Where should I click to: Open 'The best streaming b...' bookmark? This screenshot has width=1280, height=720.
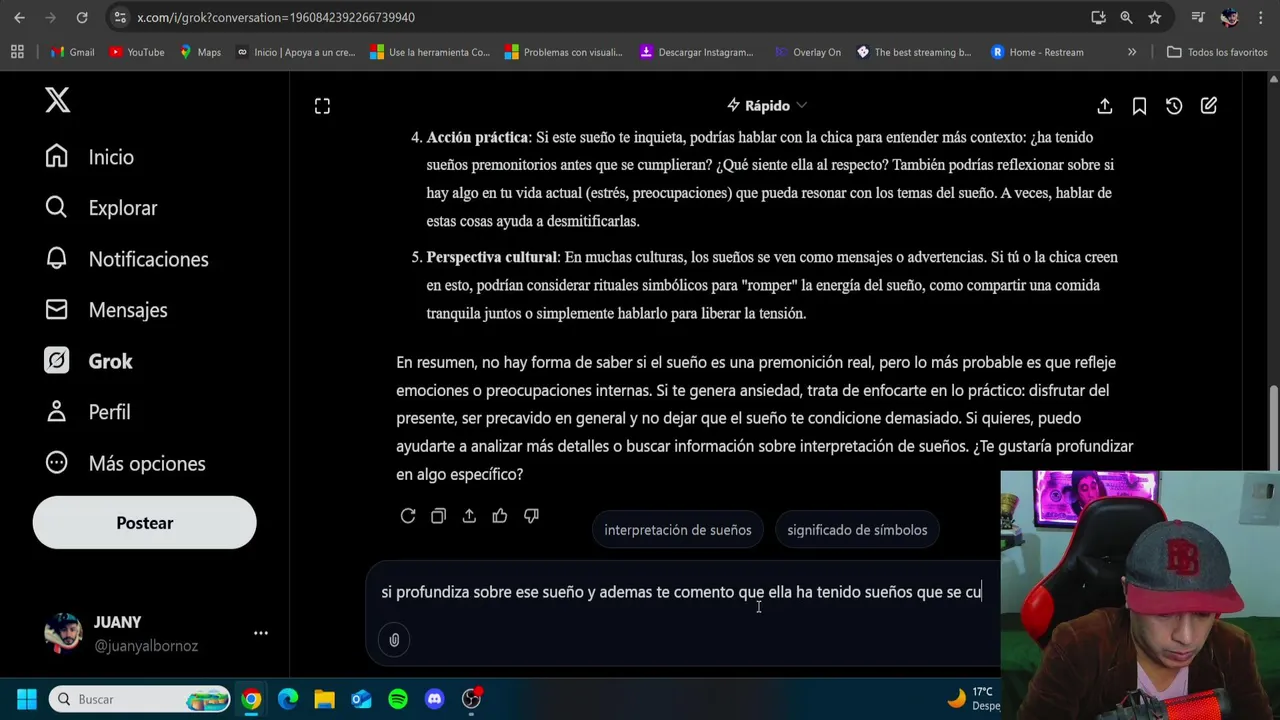click(x=914, y=52)
